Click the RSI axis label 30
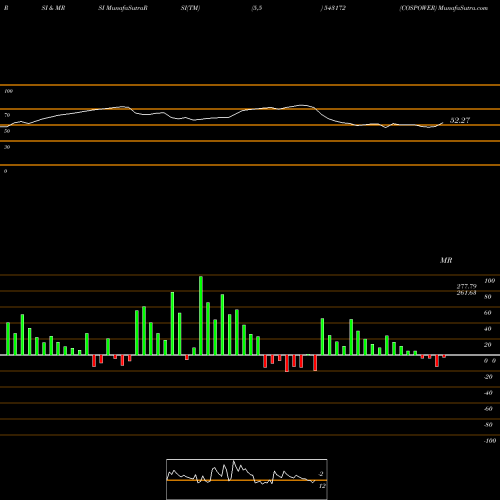 [x=7, y=147]
